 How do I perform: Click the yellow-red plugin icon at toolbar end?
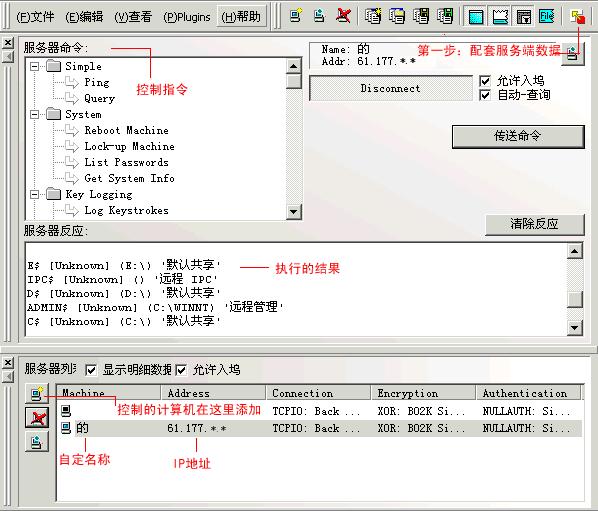577,17
